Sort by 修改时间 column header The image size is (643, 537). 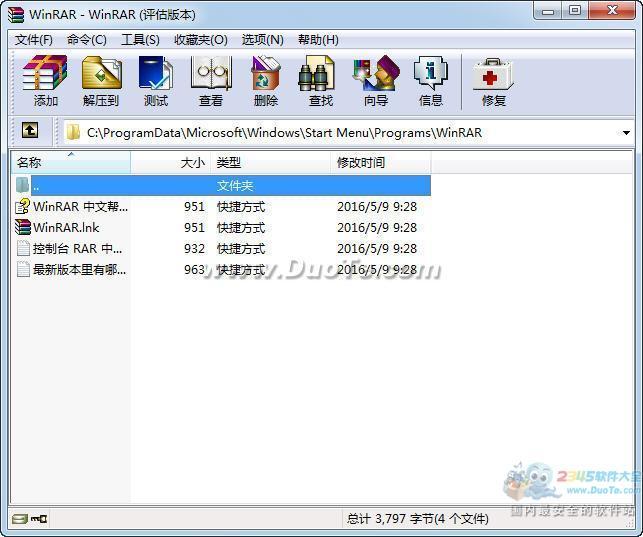coord(381,162)
